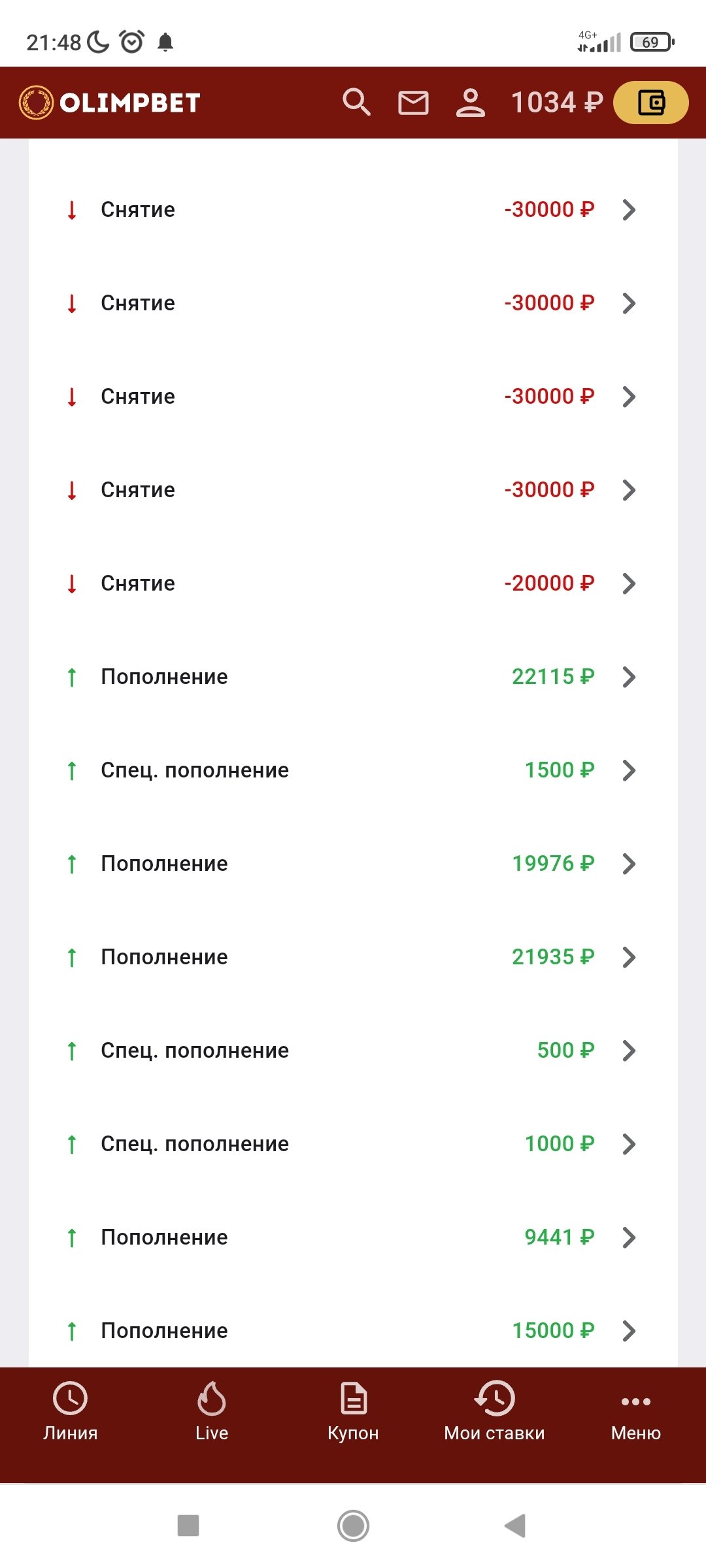Screen dimensions: 706x1568
Task: Tap the yellow wallet deposit button
Action: [x=650, y=103]
